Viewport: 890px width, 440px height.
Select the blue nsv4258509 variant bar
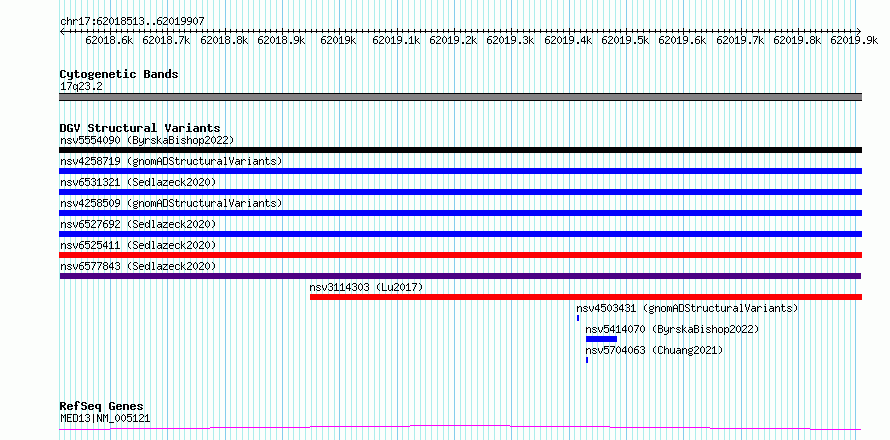[461, 213]
